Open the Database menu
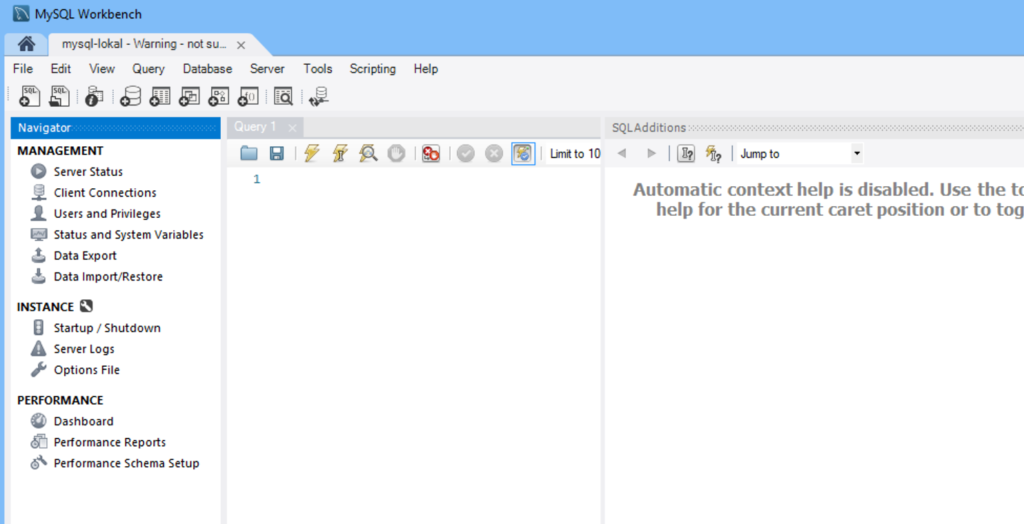The width and height of the screenshot is (1024, 524). point(207,69)
